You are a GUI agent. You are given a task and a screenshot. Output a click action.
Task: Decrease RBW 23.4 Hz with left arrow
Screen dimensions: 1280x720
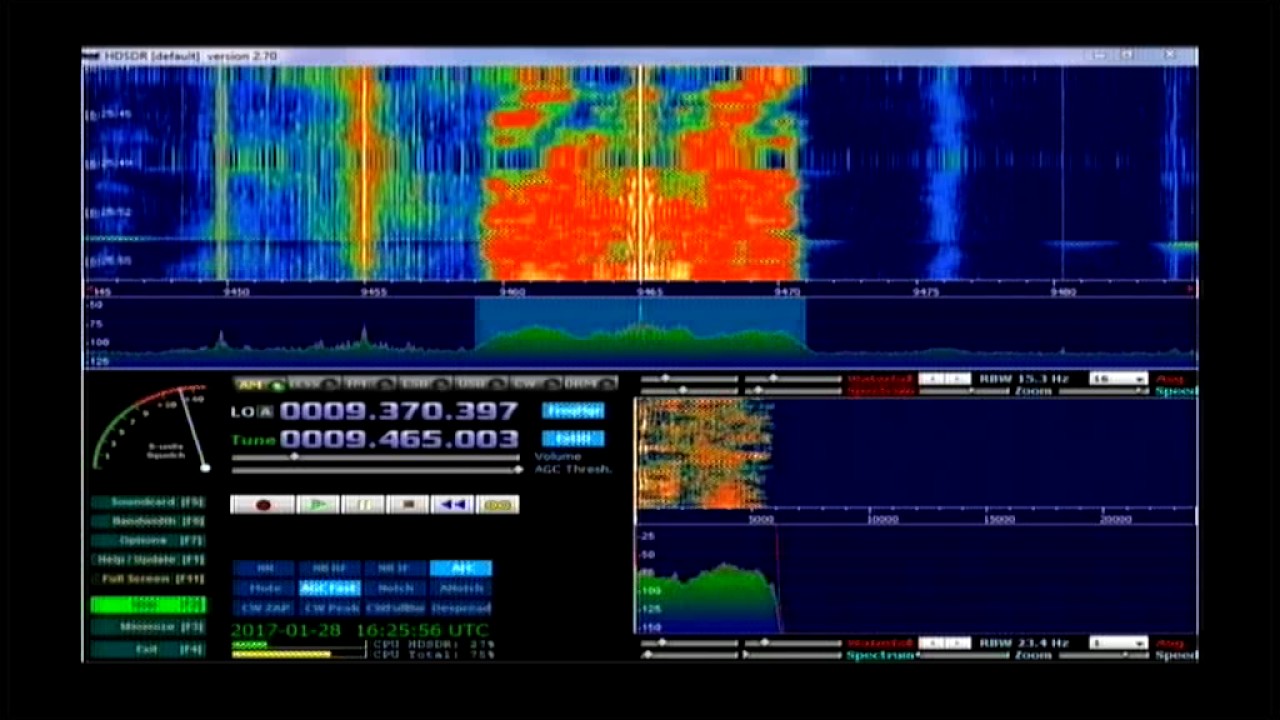[x=931, y=643]
